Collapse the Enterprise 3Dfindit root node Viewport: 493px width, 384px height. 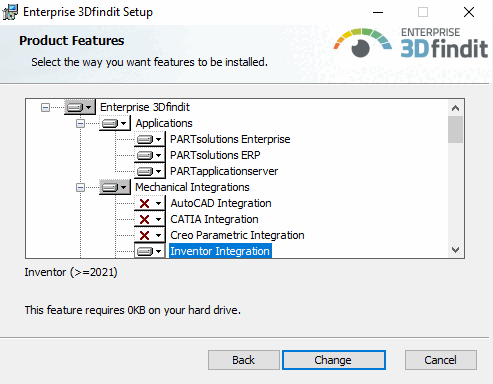[45, 107]
